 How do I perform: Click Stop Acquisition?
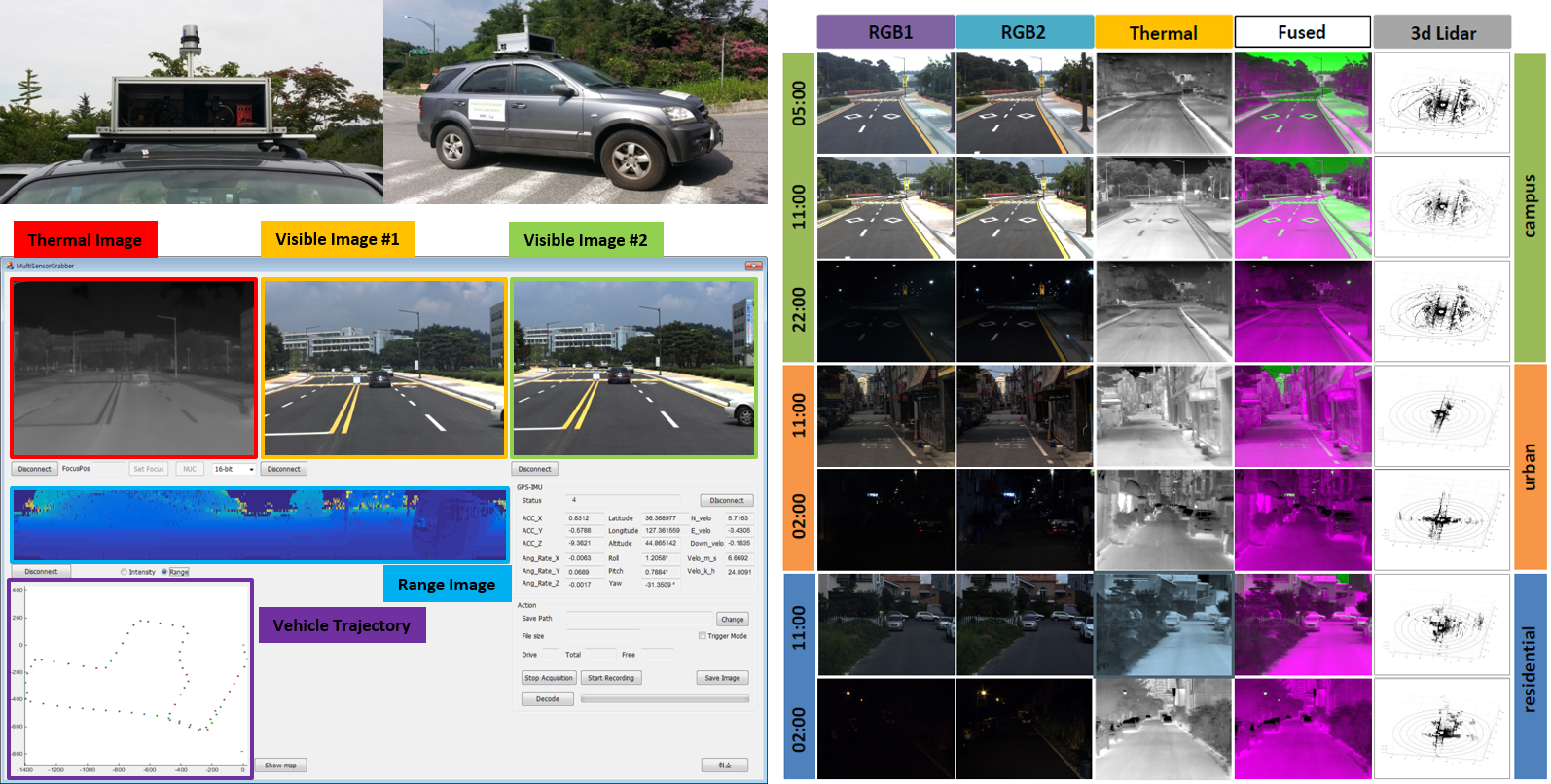pos(549,678)
